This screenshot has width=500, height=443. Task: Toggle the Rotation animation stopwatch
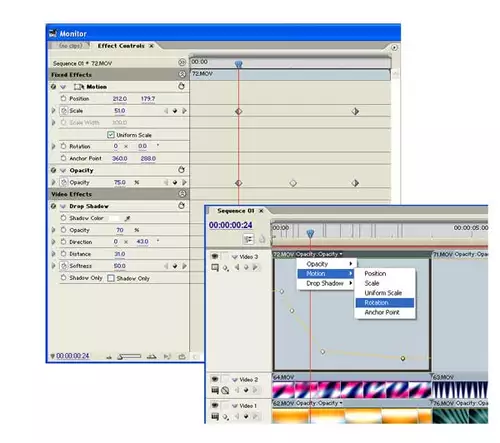(x=63, y=146)
